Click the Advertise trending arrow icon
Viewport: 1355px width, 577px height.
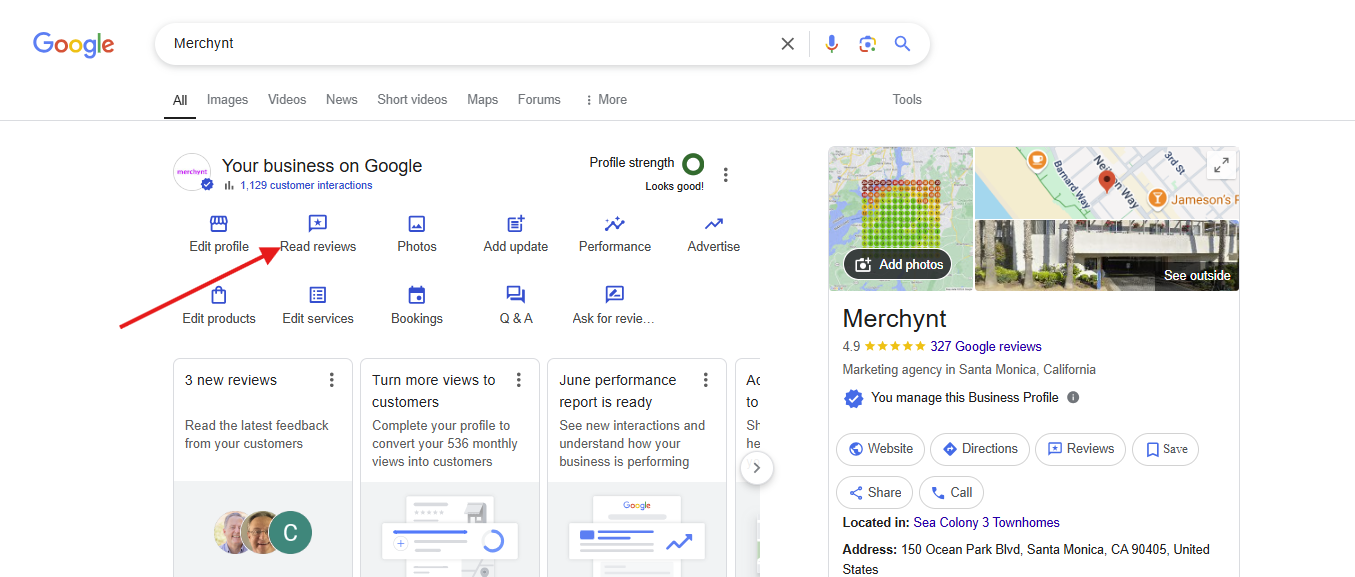[x=714, y=224]
